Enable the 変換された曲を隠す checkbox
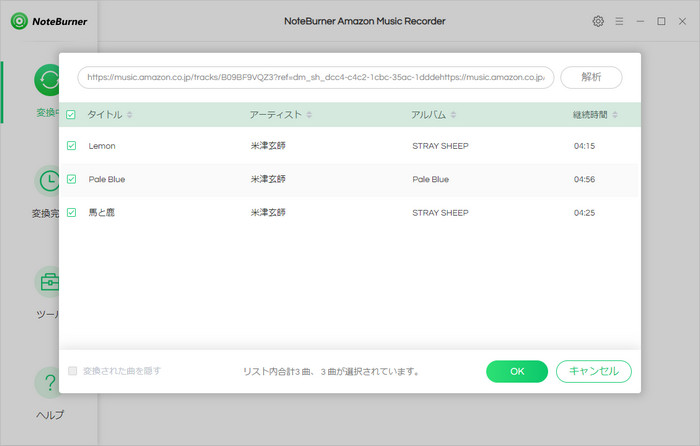The height and width of the screenshot is (446, 700). click(x=72, y=371)
